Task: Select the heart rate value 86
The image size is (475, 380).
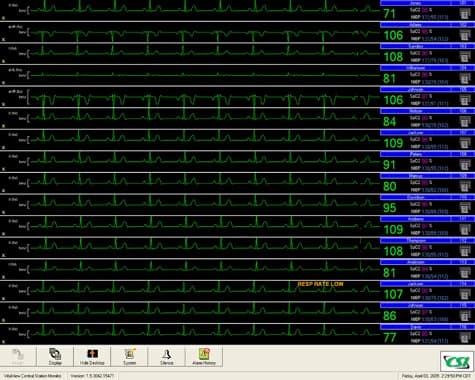Action: [390, 316]
